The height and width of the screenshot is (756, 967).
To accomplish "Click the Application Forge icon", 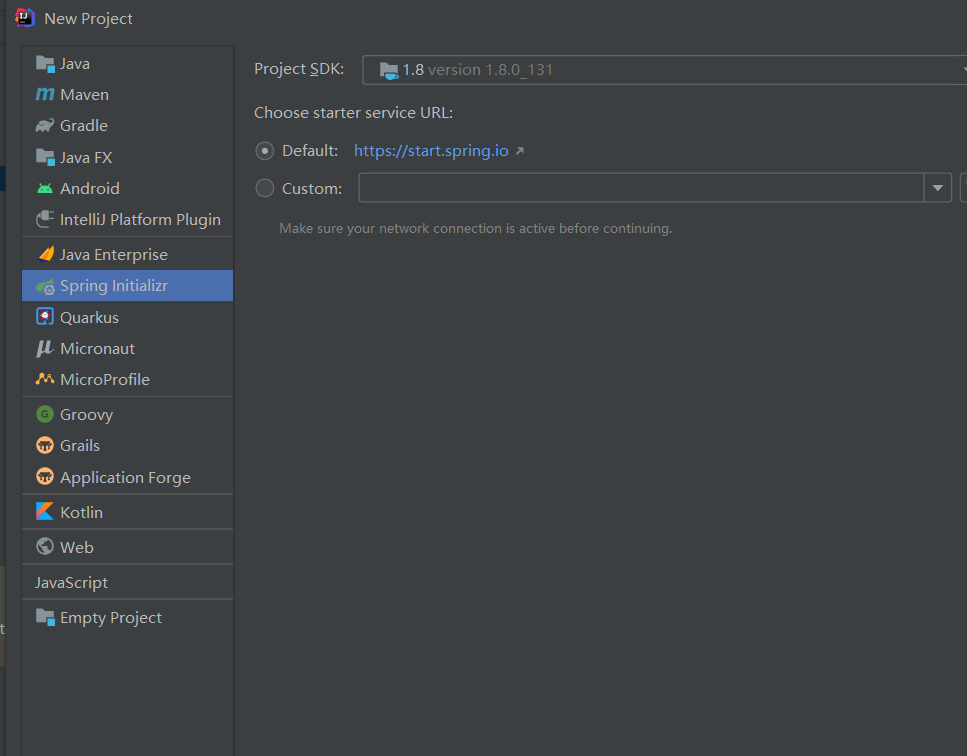I will (x=45, y=477).
